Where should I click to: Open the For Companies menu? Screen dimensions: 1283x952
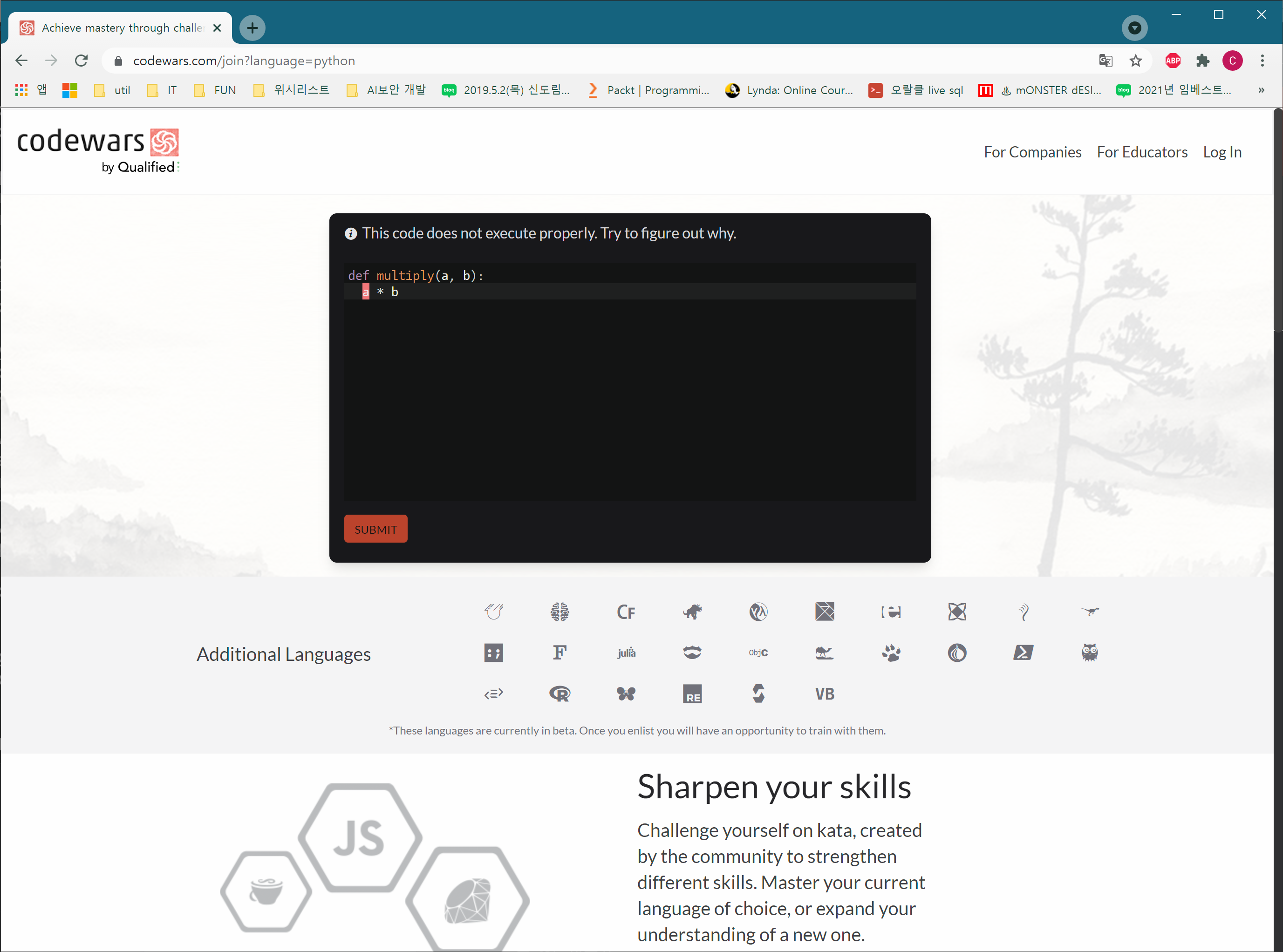(1033, 152)
